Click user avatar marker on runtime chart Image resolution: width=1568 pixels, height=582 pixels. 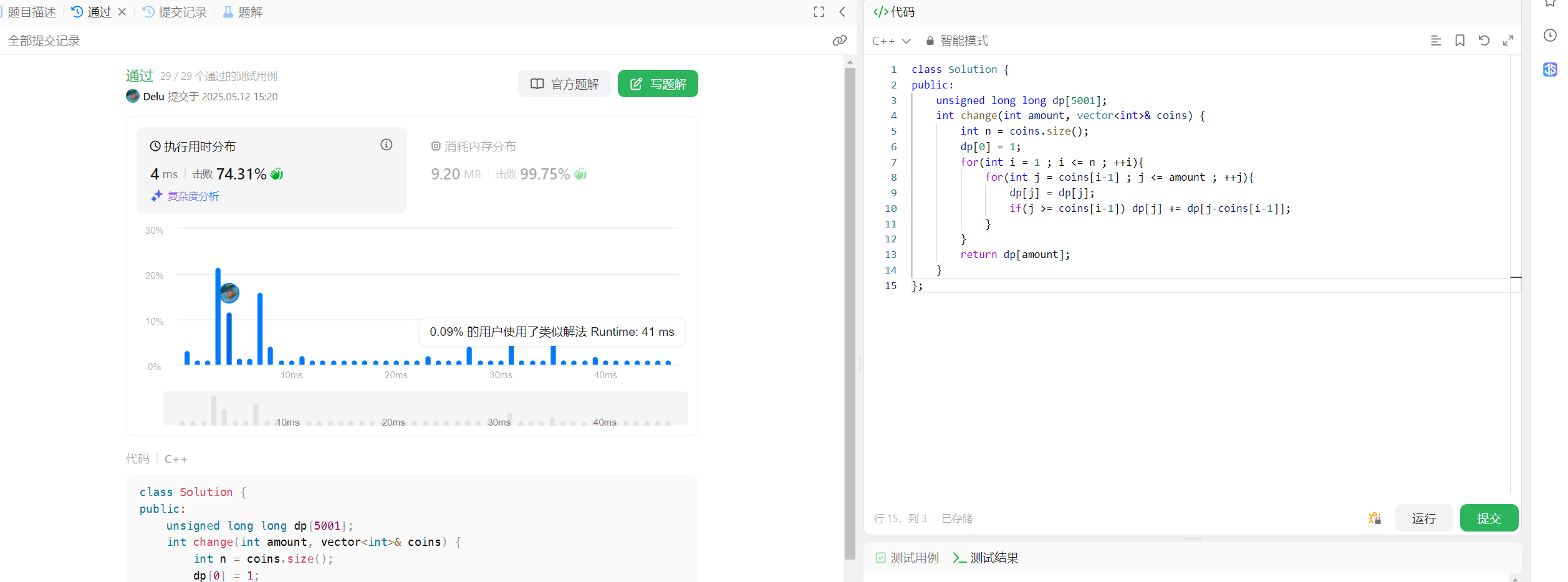coord(229,293)
